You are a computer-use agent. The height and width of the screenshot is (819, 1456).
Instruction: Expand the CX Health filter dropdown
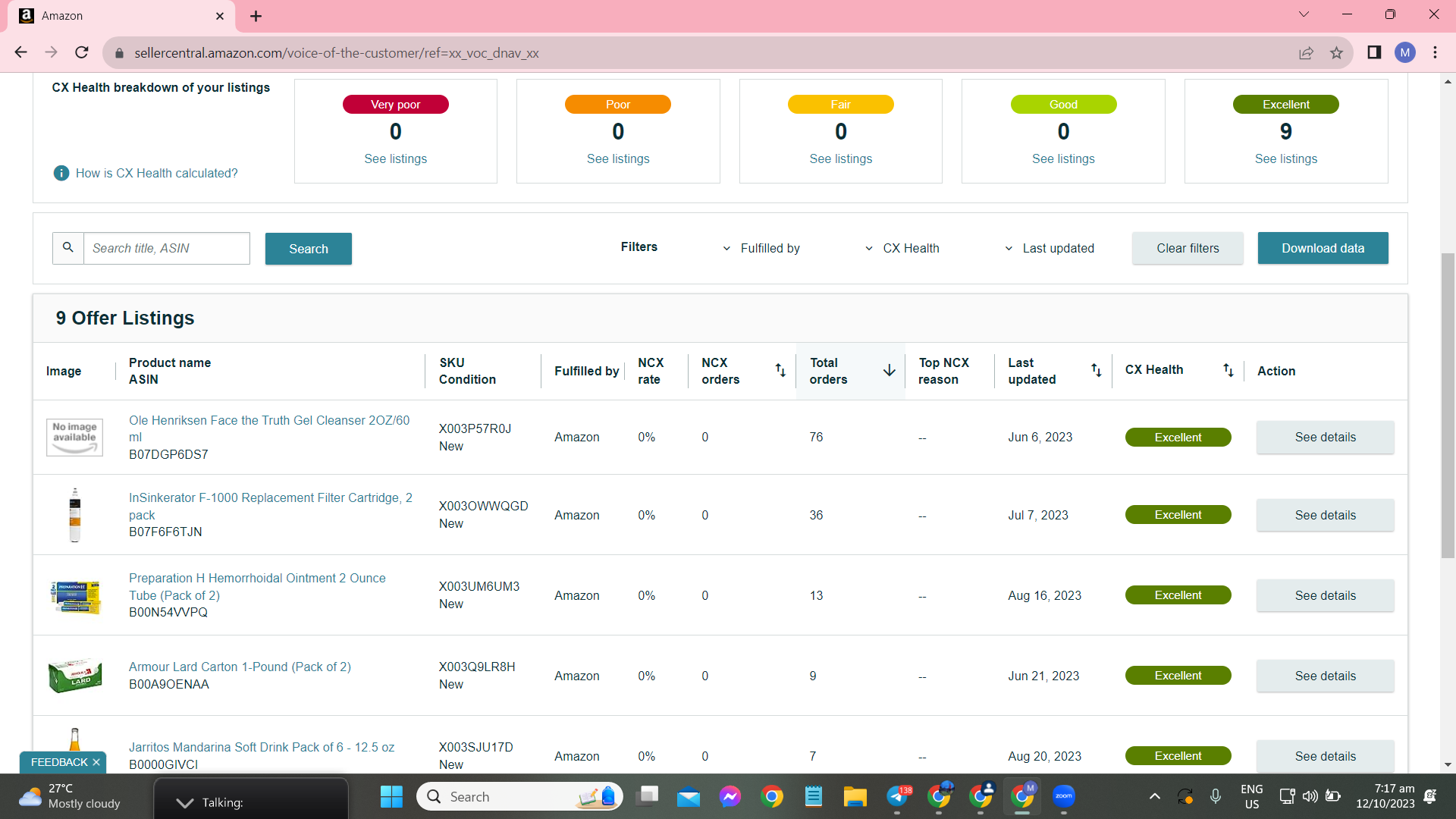point(902,248)
